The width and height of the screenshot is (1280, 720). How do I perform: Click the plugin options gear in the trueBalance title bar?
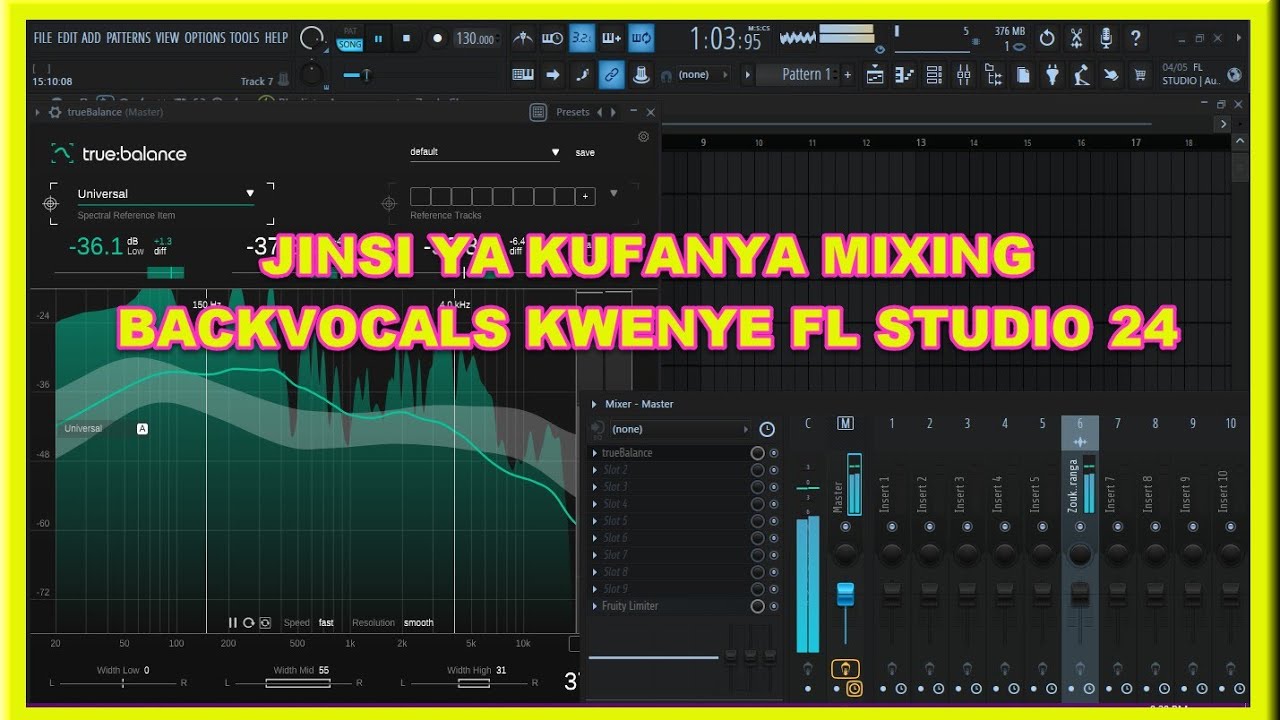[x=54, y=112]
